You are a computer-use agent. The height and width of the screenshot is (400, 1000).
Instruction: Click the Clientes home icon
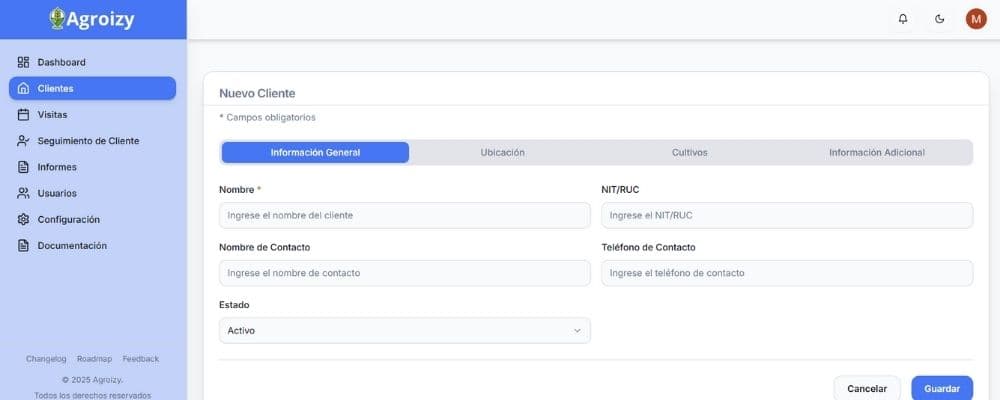pyautogui.click(x=24, y=88)
